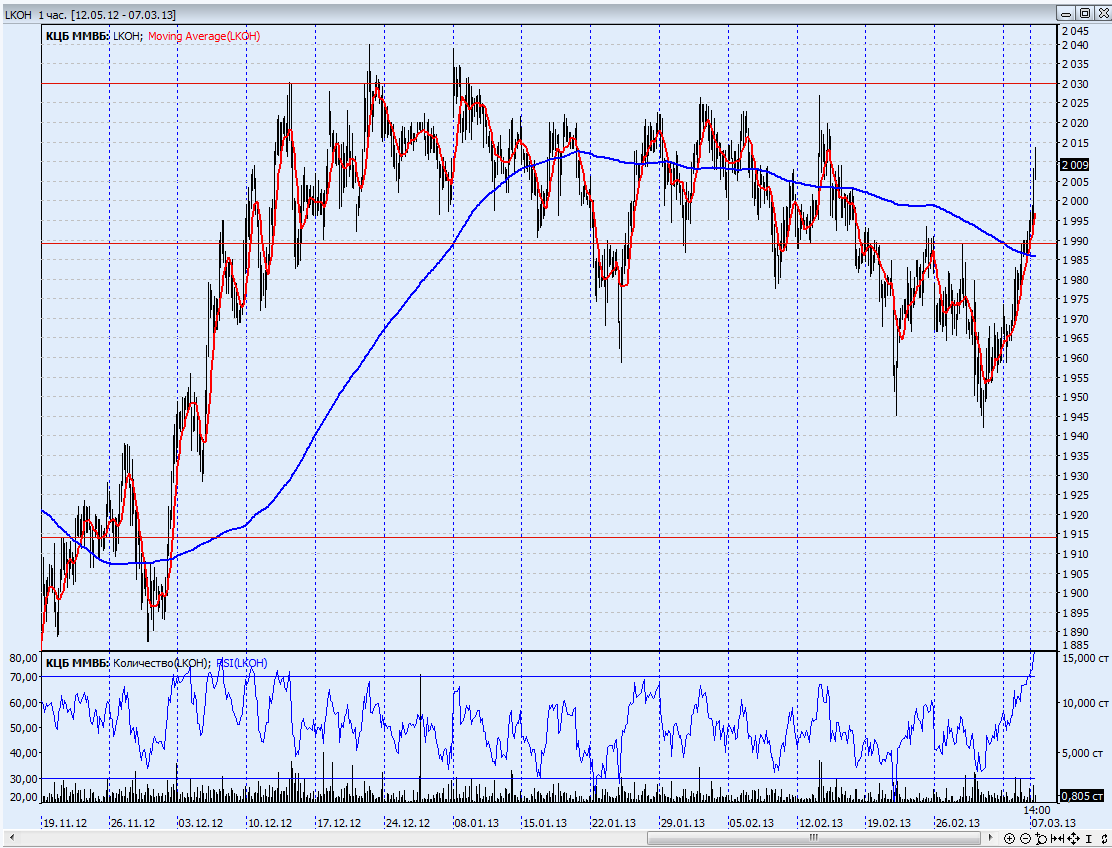Click the 2 045 price axis label
The height and width of the screenshot is (848, 1112).
1075,31
